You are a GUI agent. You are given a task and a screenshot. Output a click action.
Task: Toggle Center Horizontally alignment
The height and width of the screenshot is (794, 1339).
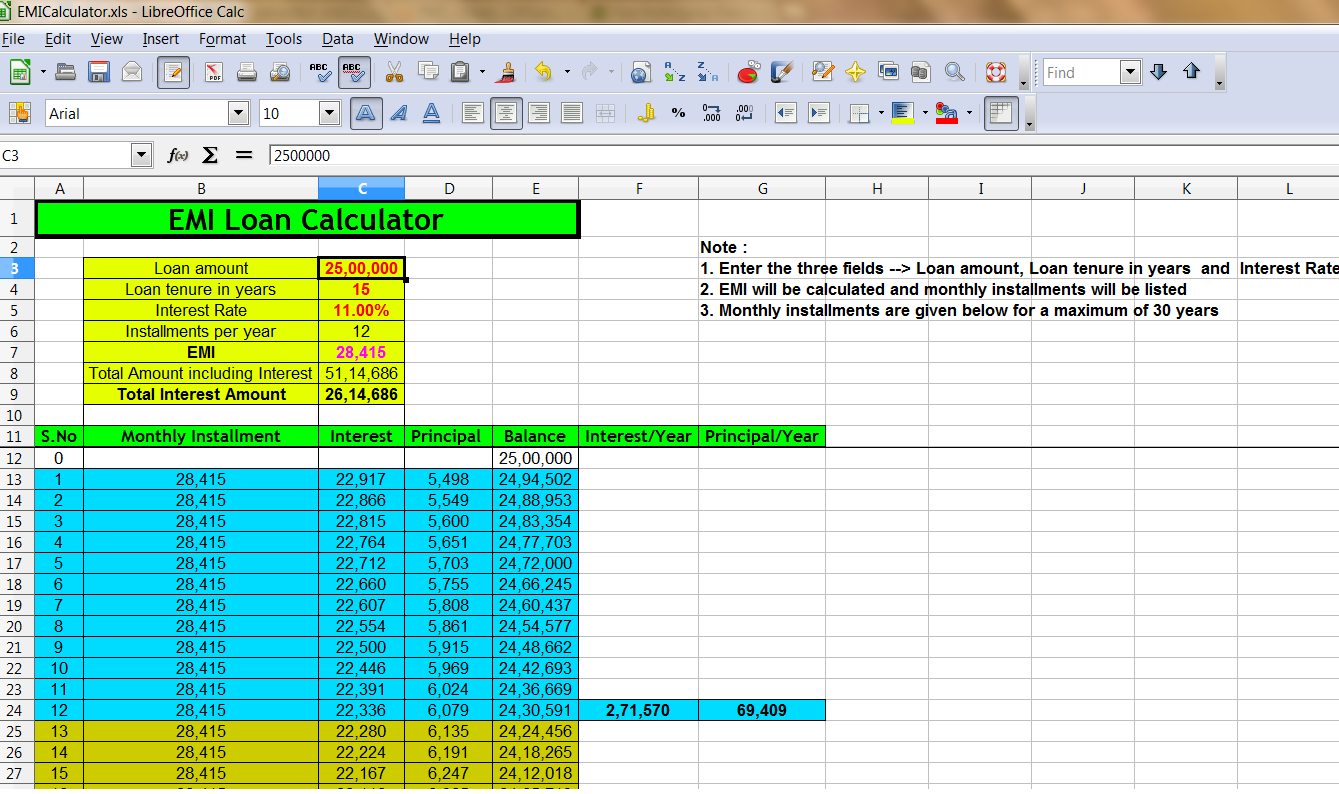(x=506, y=113)
